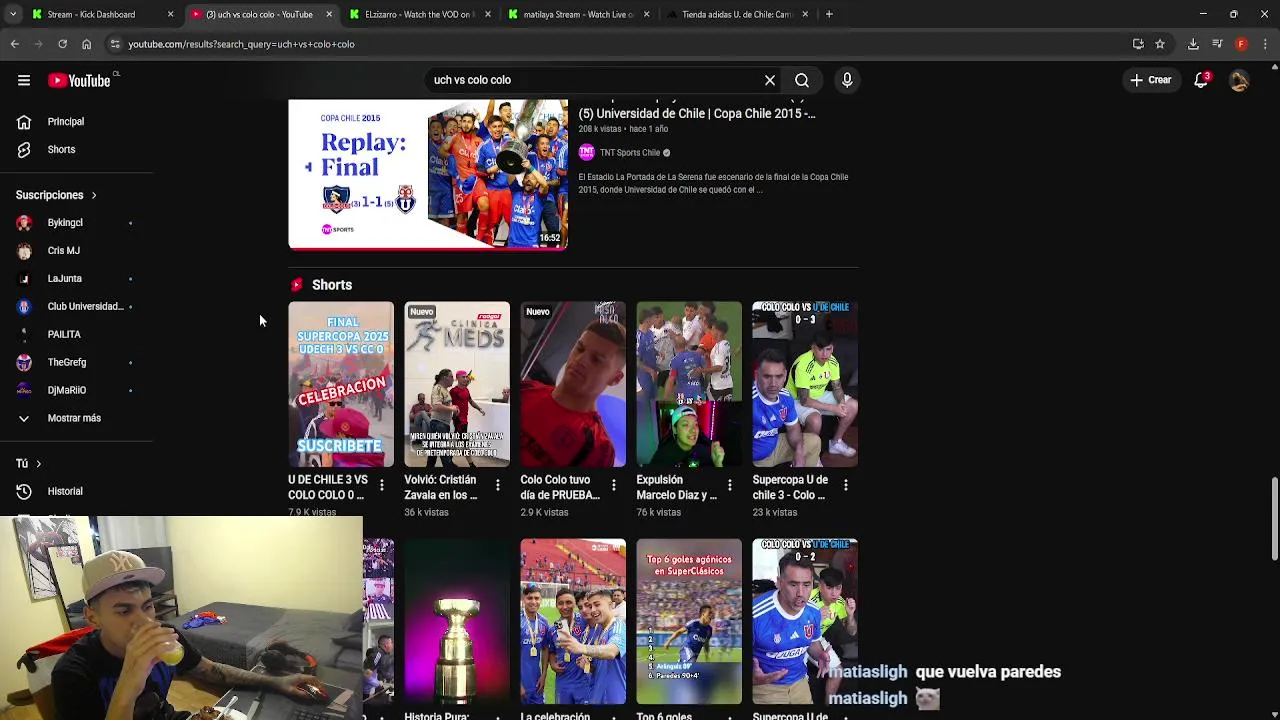Click the Crear button
The image size is (1280, 720).
point(1150,80)
